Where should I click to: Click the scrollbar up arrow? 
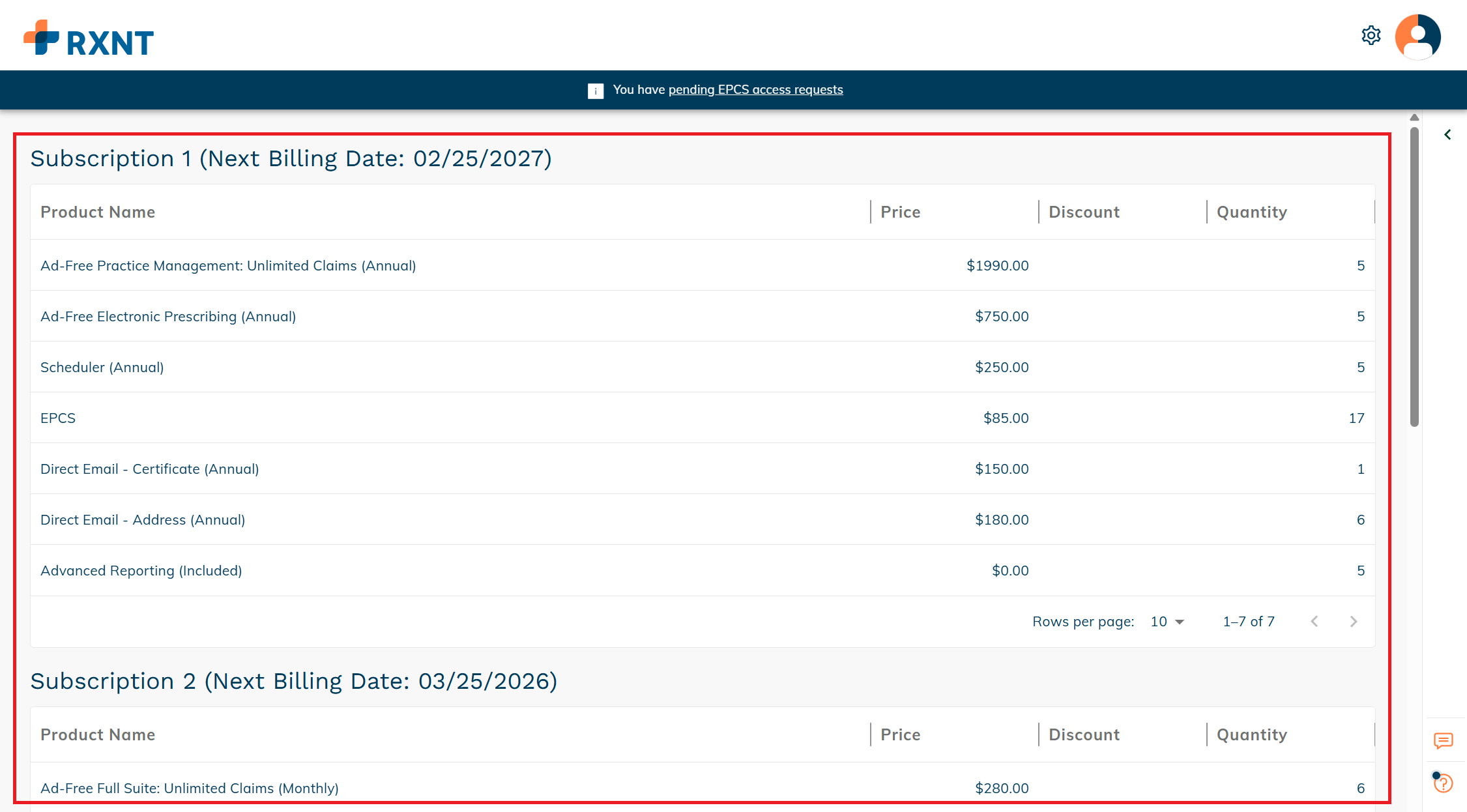pyautogui.click(x=1414, y=118)
